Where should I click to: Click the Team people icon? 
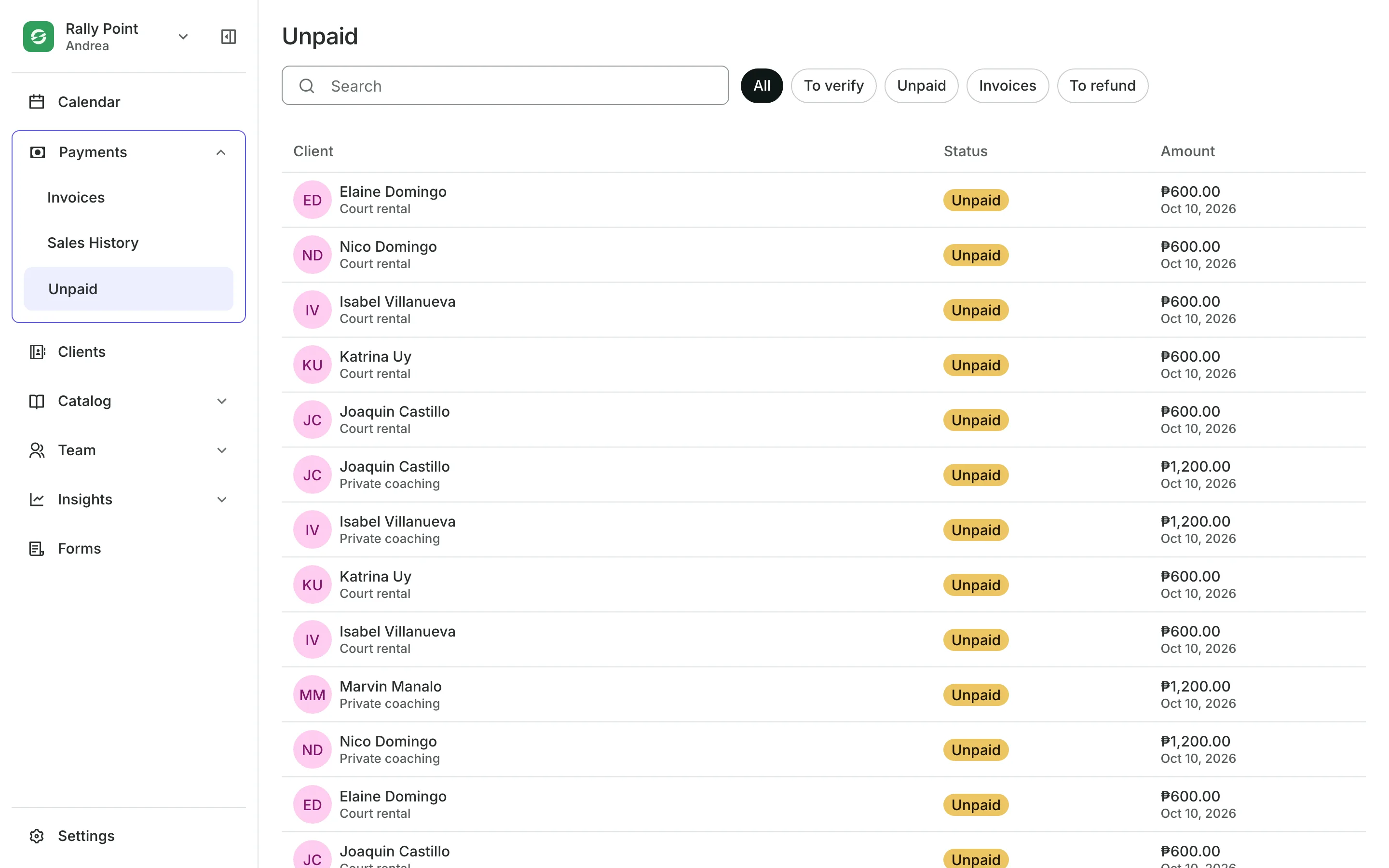coord(37,450)
